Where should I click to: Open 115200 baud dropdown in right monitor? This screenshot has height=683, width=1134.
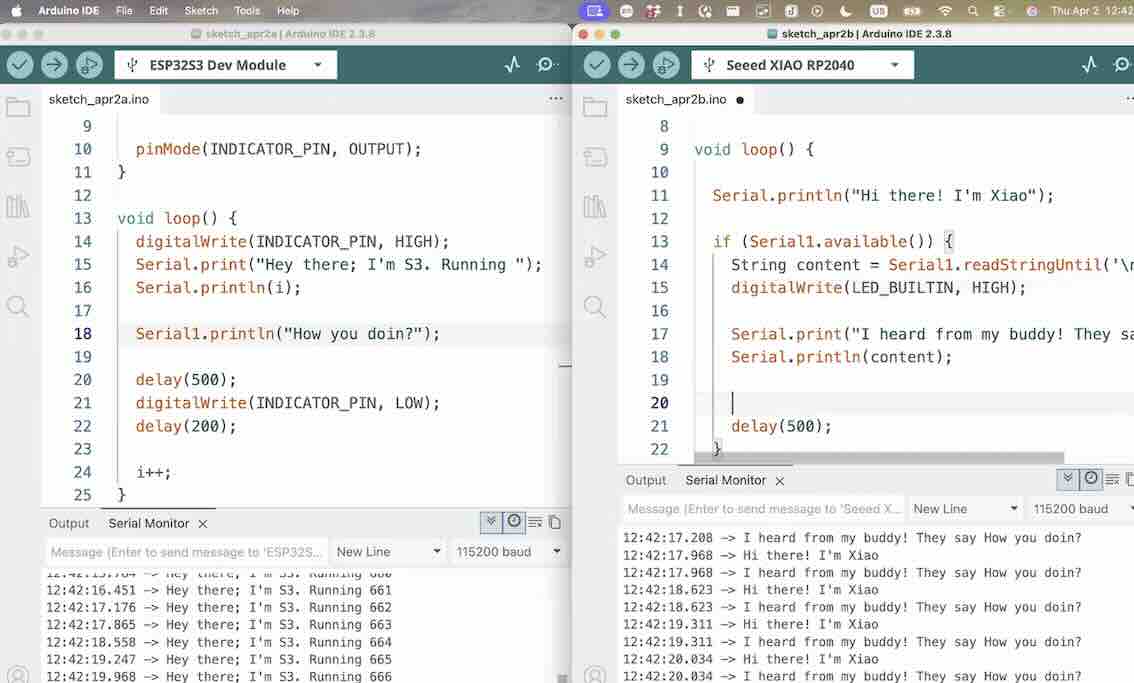(1081, 509)
